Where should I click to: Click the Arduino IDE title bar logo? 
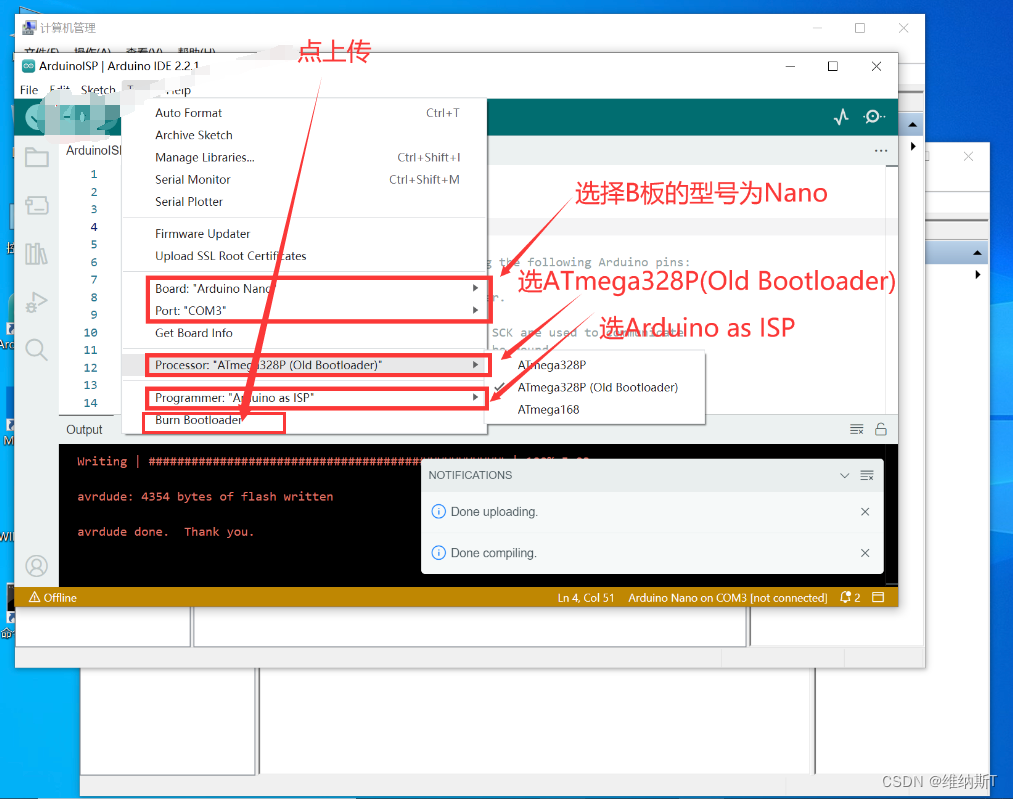point(28,66)
